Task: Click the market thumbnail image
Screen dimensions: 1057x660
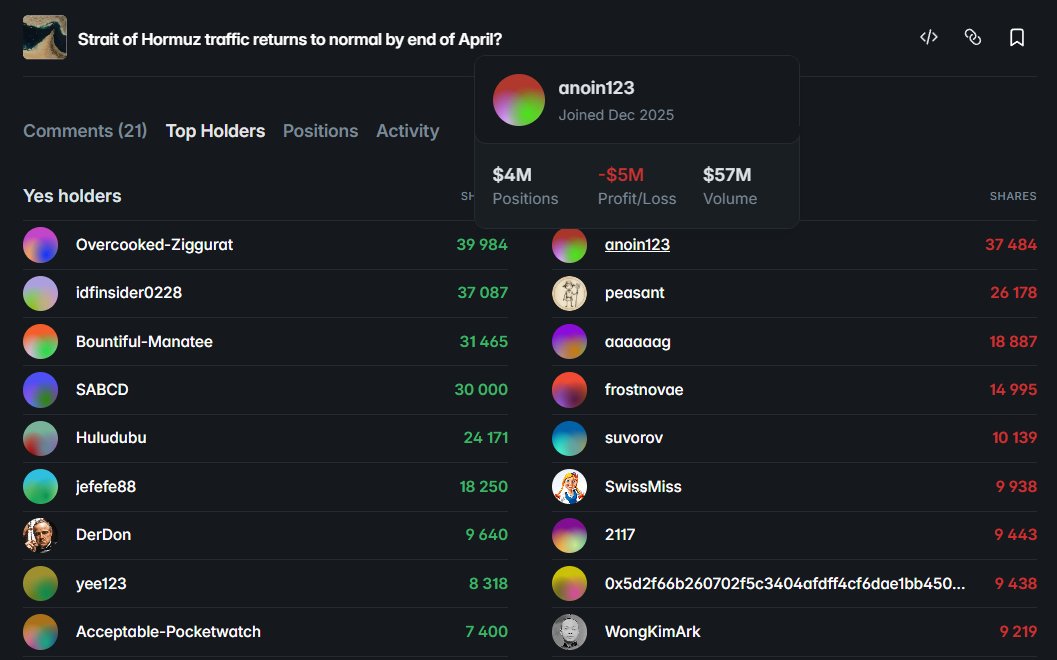Action: pos(44,36)
